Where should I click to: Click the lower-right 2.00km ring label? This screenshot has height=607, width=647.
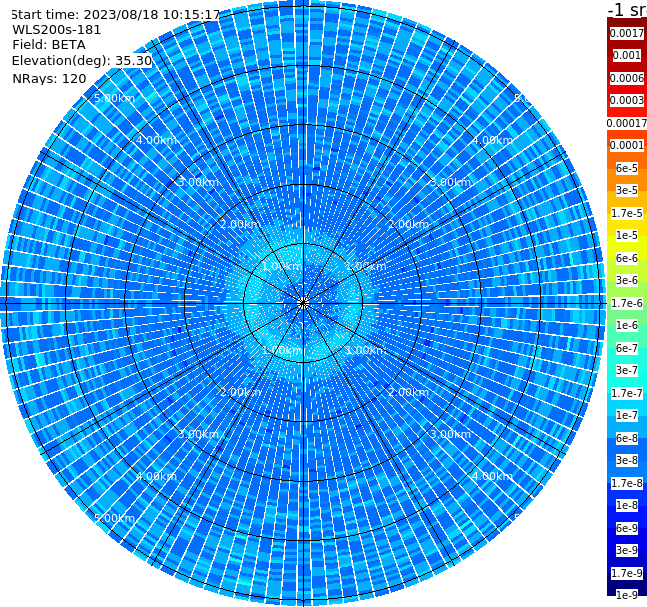(x=409, y=392)
